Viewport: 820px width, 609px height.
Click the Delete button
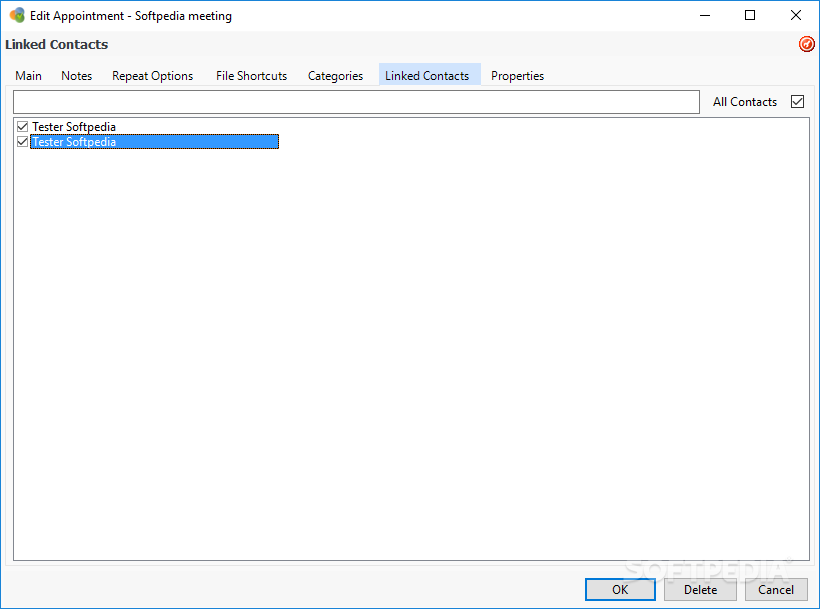[x=700, y=590]
